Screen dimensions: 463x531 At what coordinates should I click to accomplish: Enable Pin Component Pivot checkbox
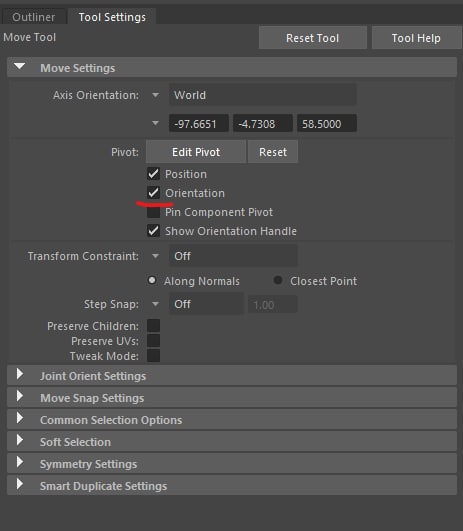click(153, 212)
